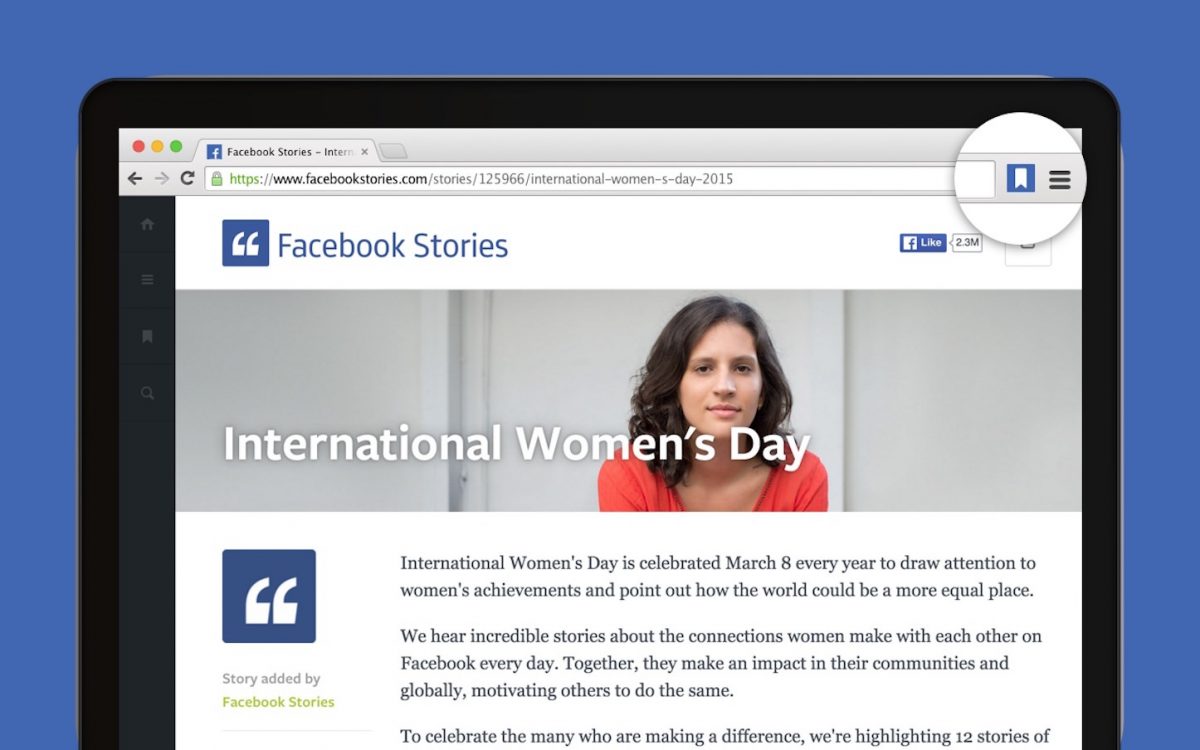
Task: Open the bookmarks icon in the left sidebar
Action: coord(147,337)
